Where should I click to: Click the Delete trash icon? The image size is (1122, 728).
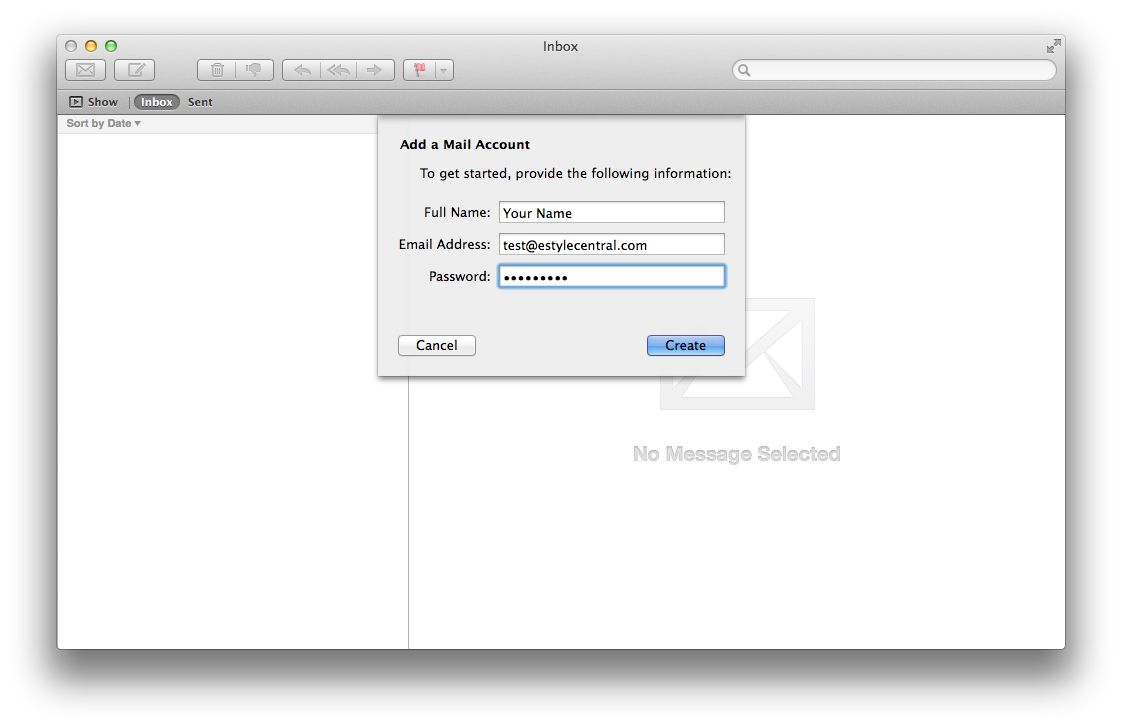pyautogui.click(x=217, y=70)
